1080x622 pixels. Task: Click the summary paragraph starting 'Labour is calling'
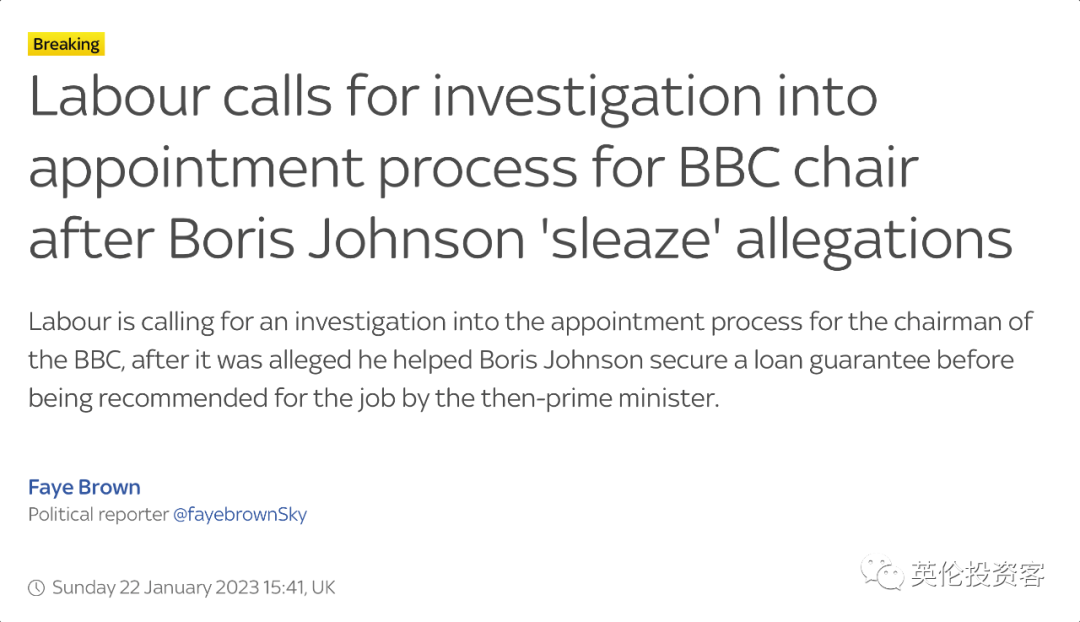click(530, 360)
